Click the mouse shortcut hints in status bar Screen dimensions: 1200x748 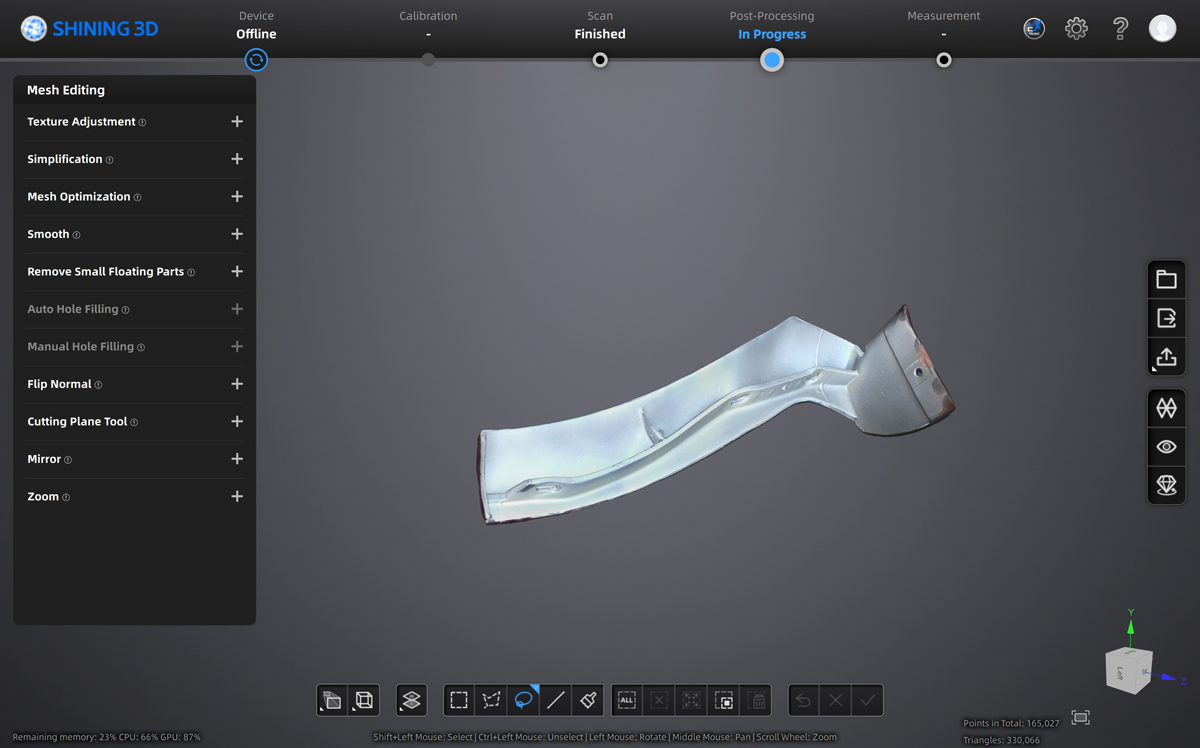(x=605, y=737)
